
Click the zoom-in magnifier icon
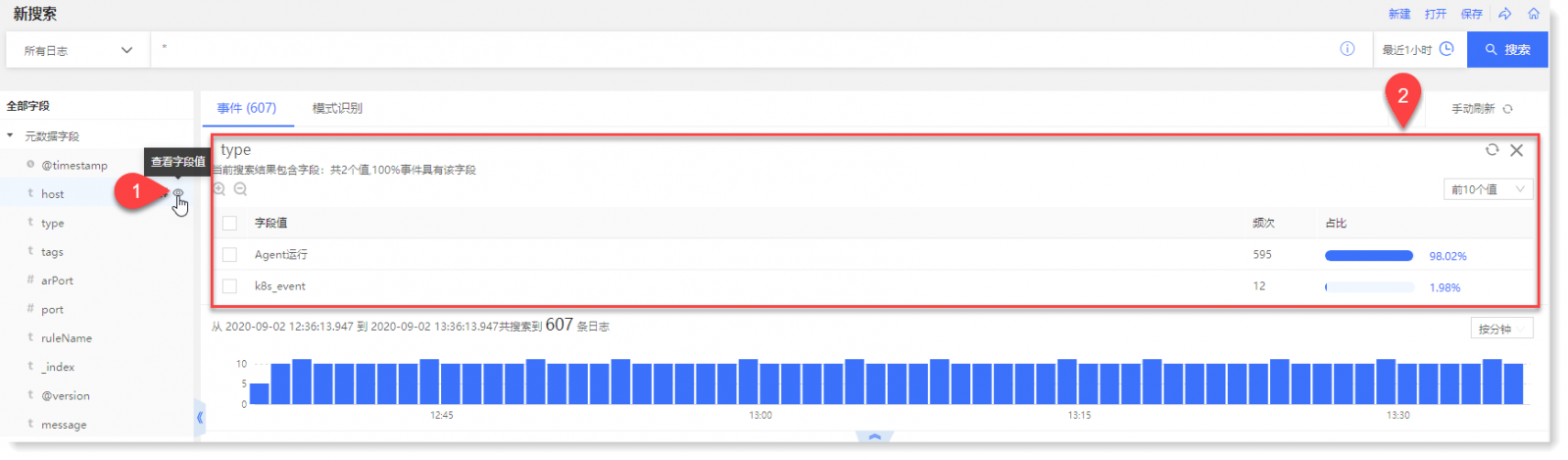tap(220, 189)
